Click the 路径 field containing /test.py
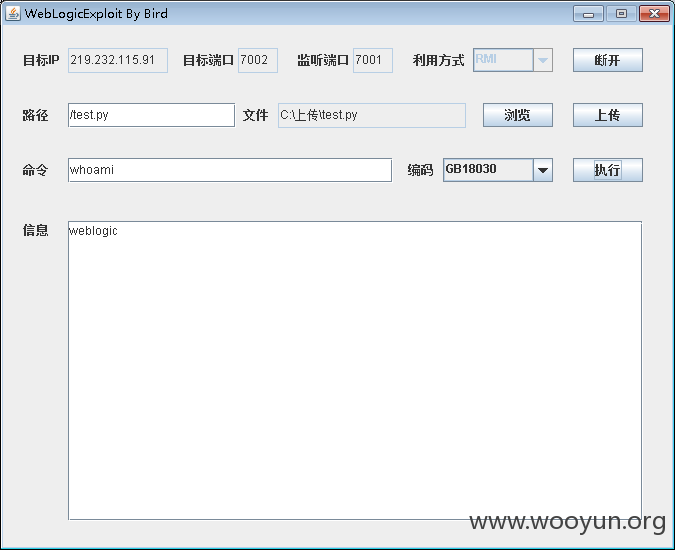Image resolution: width=675 pixels, height=550 pixels. click(x=151, y=115)
